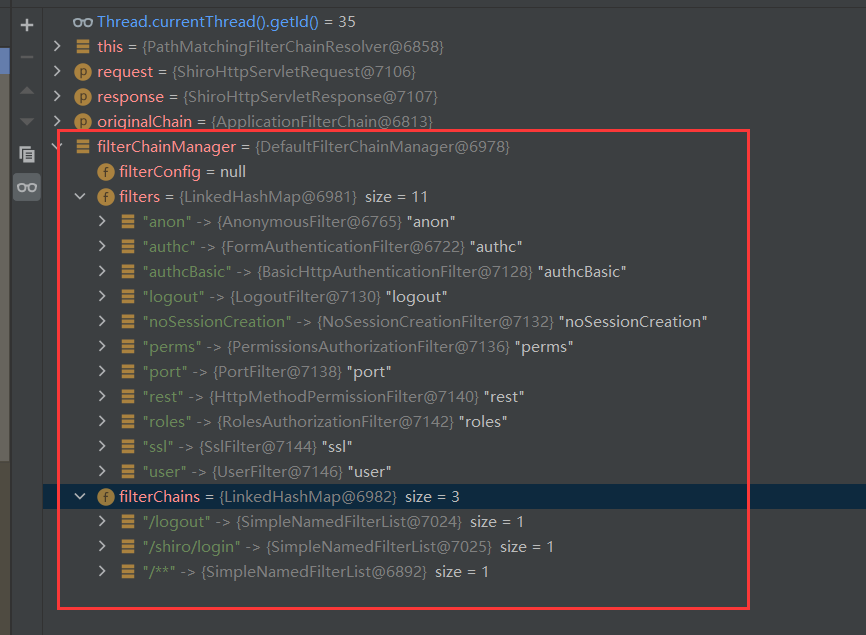This screenshot has height=635, width=866.
Task: Expand the "rest" HttpMethodPermissionFilter entry
Action: [102, 396]
